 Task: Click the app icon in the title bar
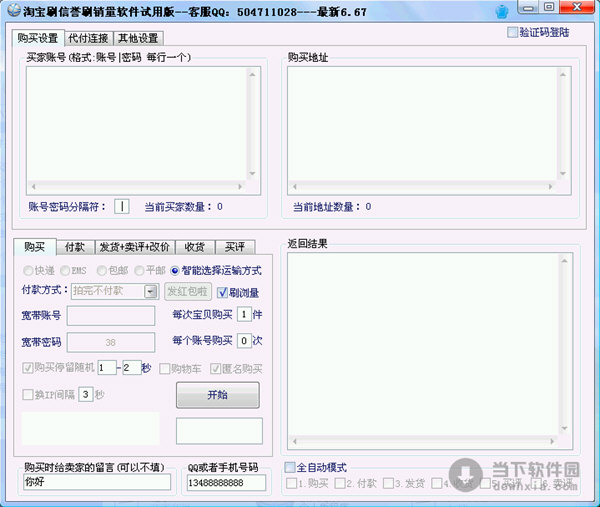pyautogui.click(x=11, y=12)
